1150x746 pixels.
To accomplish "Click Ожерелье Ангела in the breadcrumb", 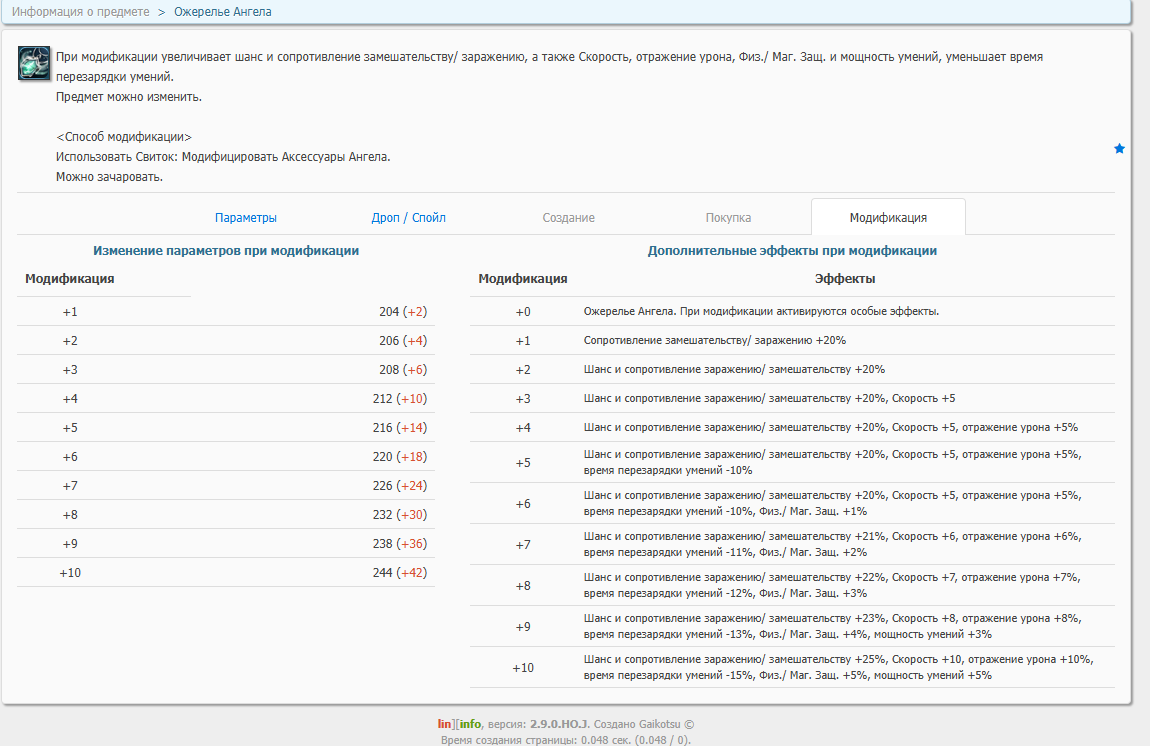I will click(222, 12).
